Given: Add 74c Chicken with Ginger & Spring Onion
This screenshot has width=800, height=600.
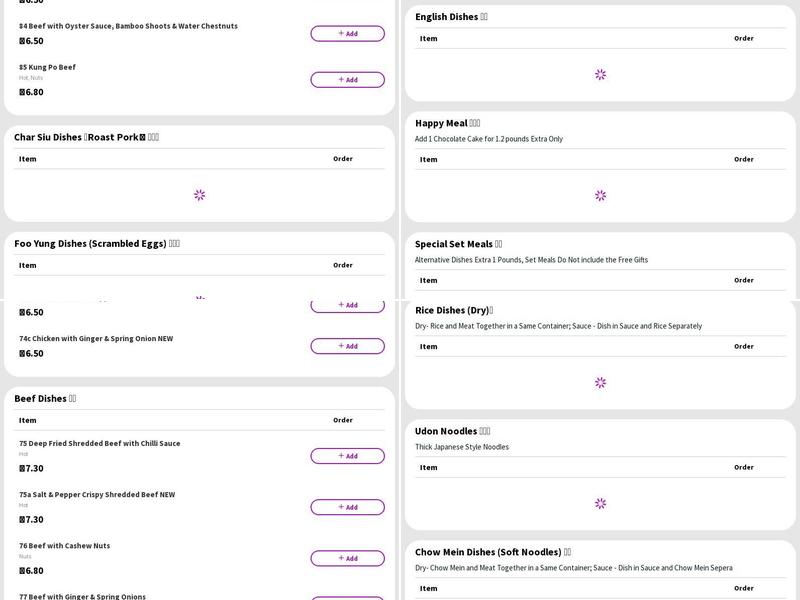Looking at the screenshot, I should tap(347, 346).
